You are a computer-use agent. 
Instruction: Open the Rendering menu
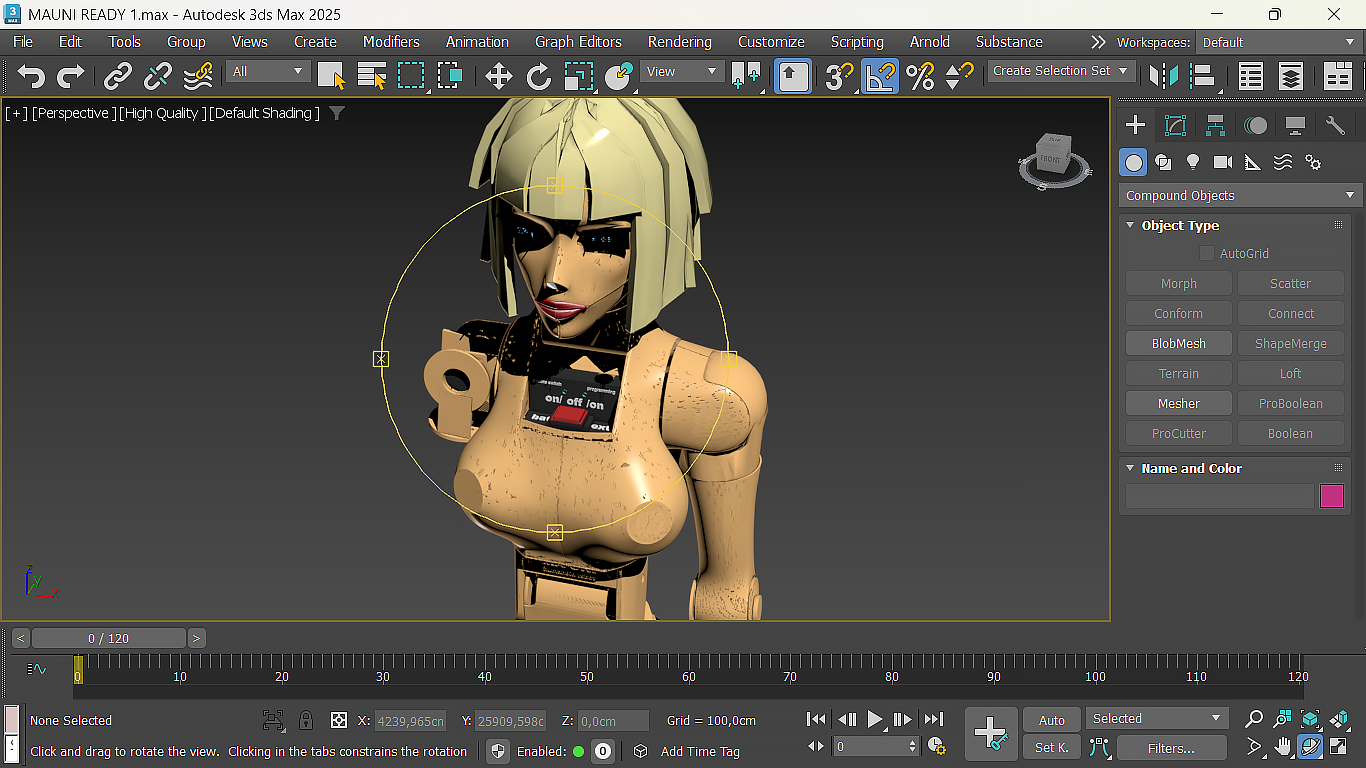(x=680, y=42)
